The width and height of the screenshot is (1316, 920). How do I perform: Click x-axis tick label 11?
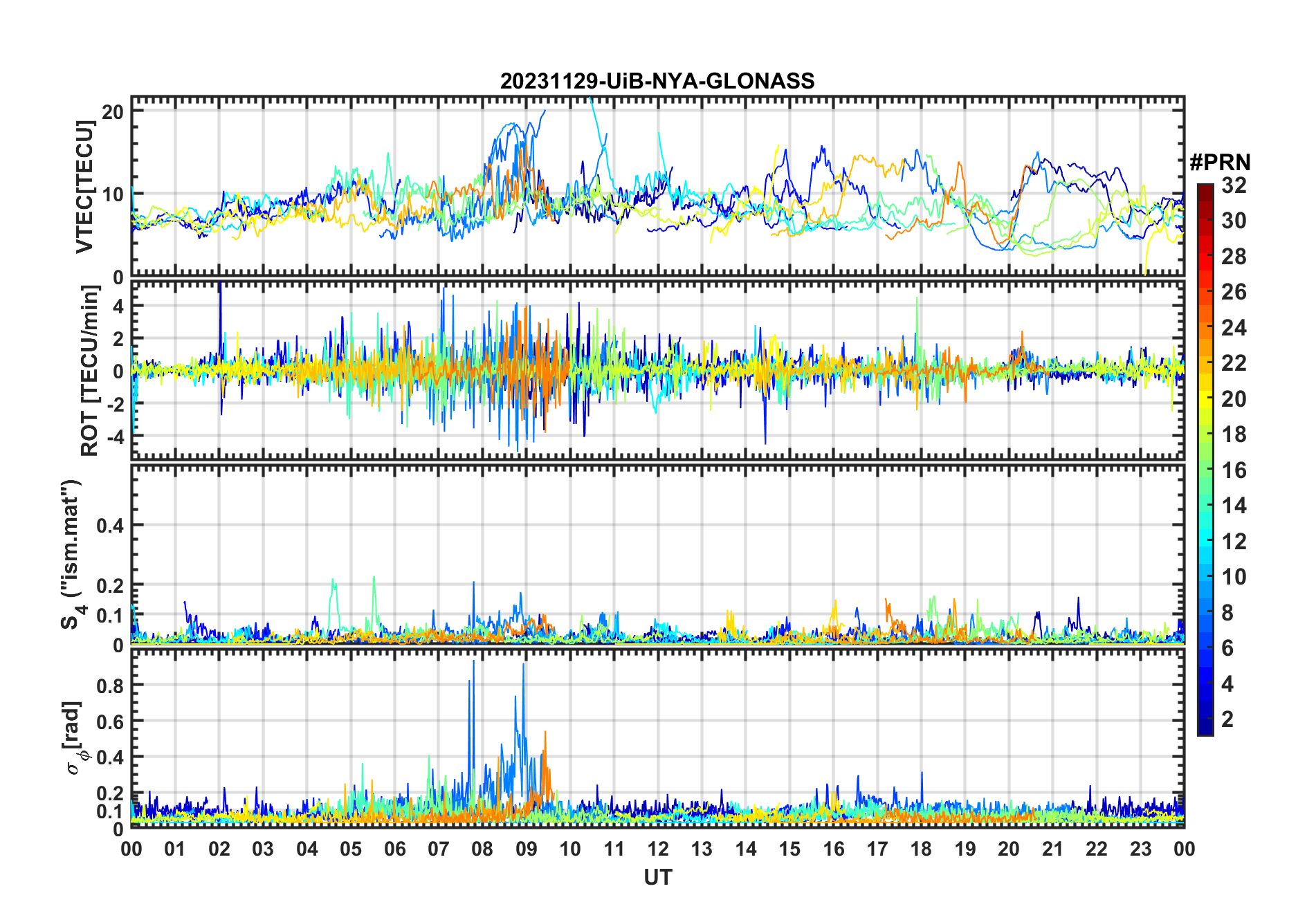tap(614, 849)
